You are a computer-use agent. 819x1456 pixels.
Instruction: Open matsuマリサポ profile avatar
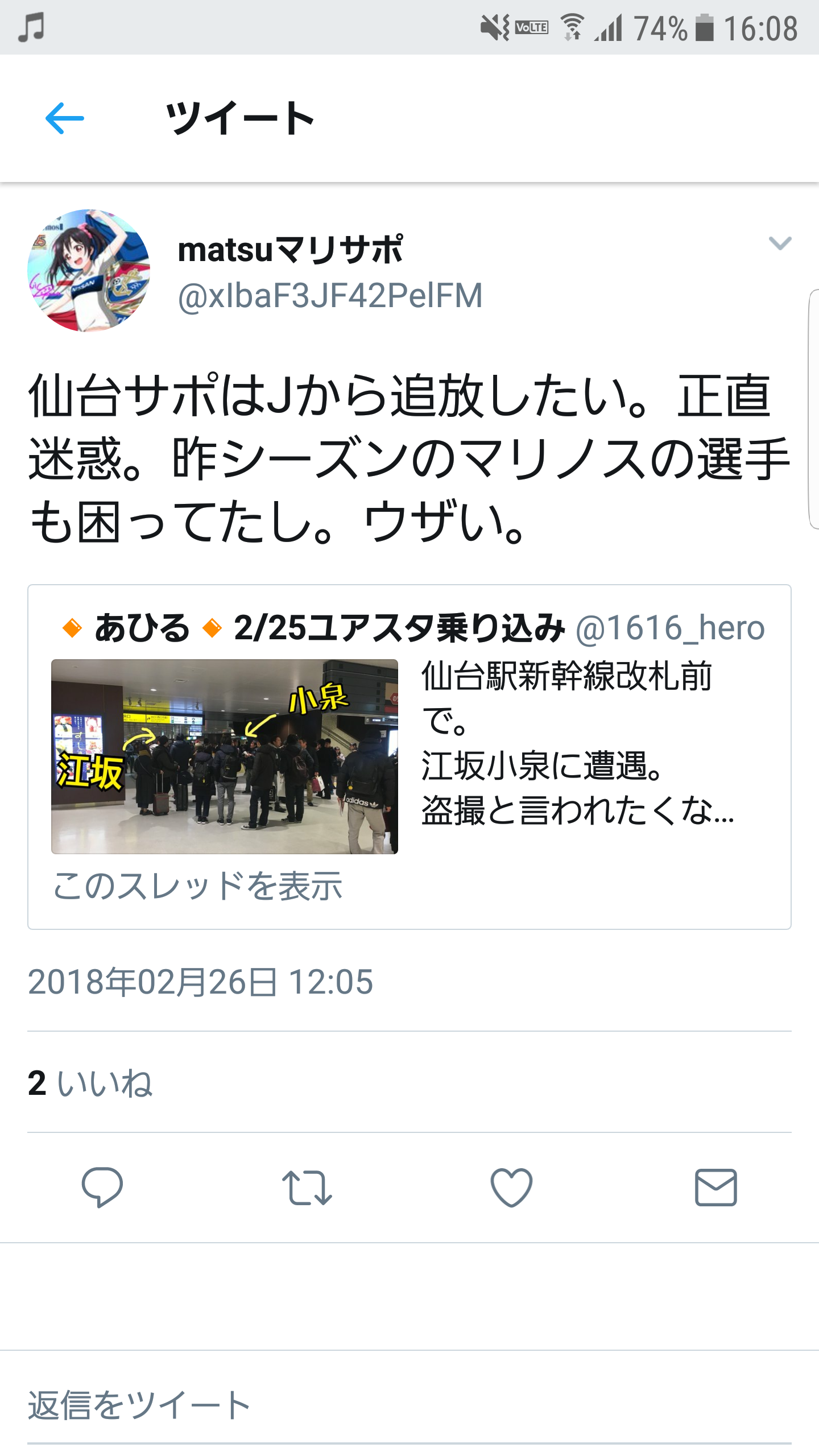tap(89, 271)
